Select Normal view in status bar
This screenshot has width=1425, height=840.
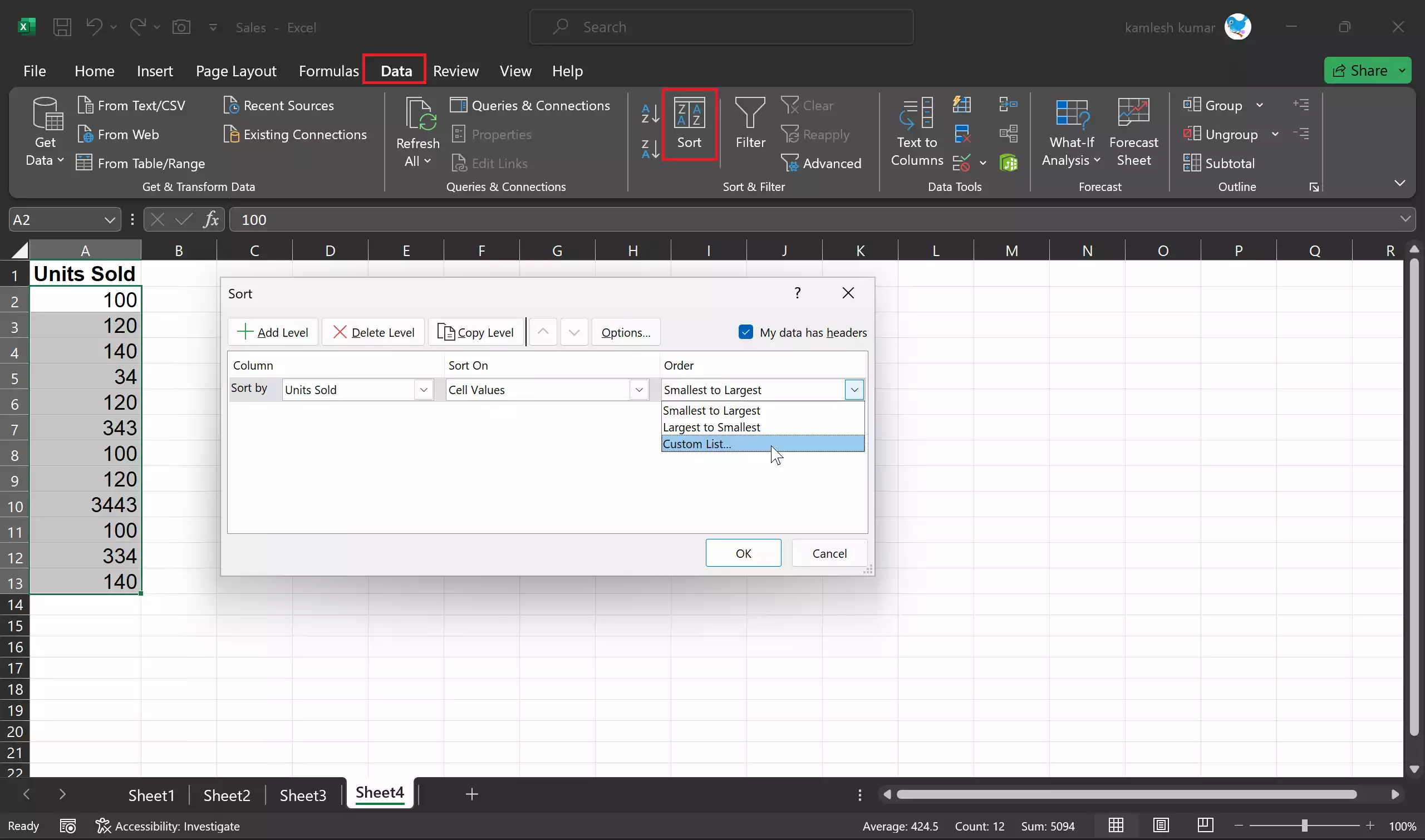(1116, 826)
